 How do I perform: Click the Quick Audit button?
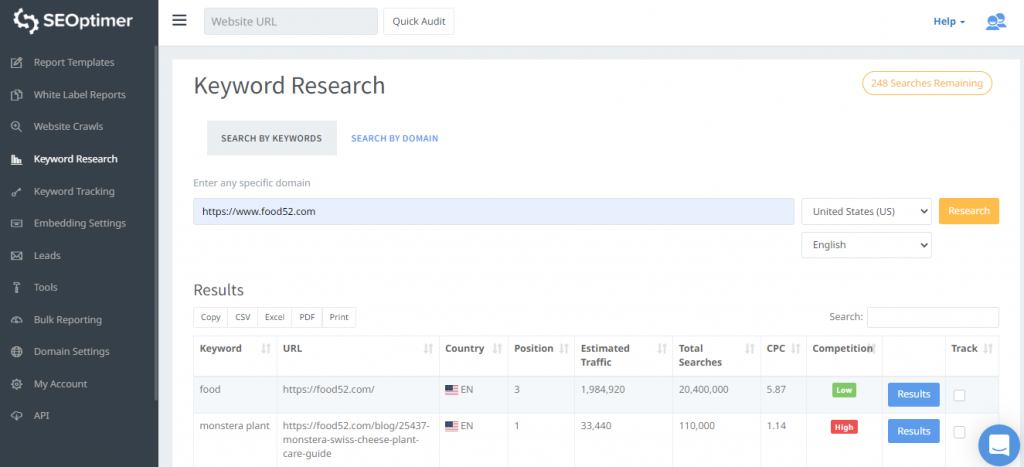coord(418,22)
